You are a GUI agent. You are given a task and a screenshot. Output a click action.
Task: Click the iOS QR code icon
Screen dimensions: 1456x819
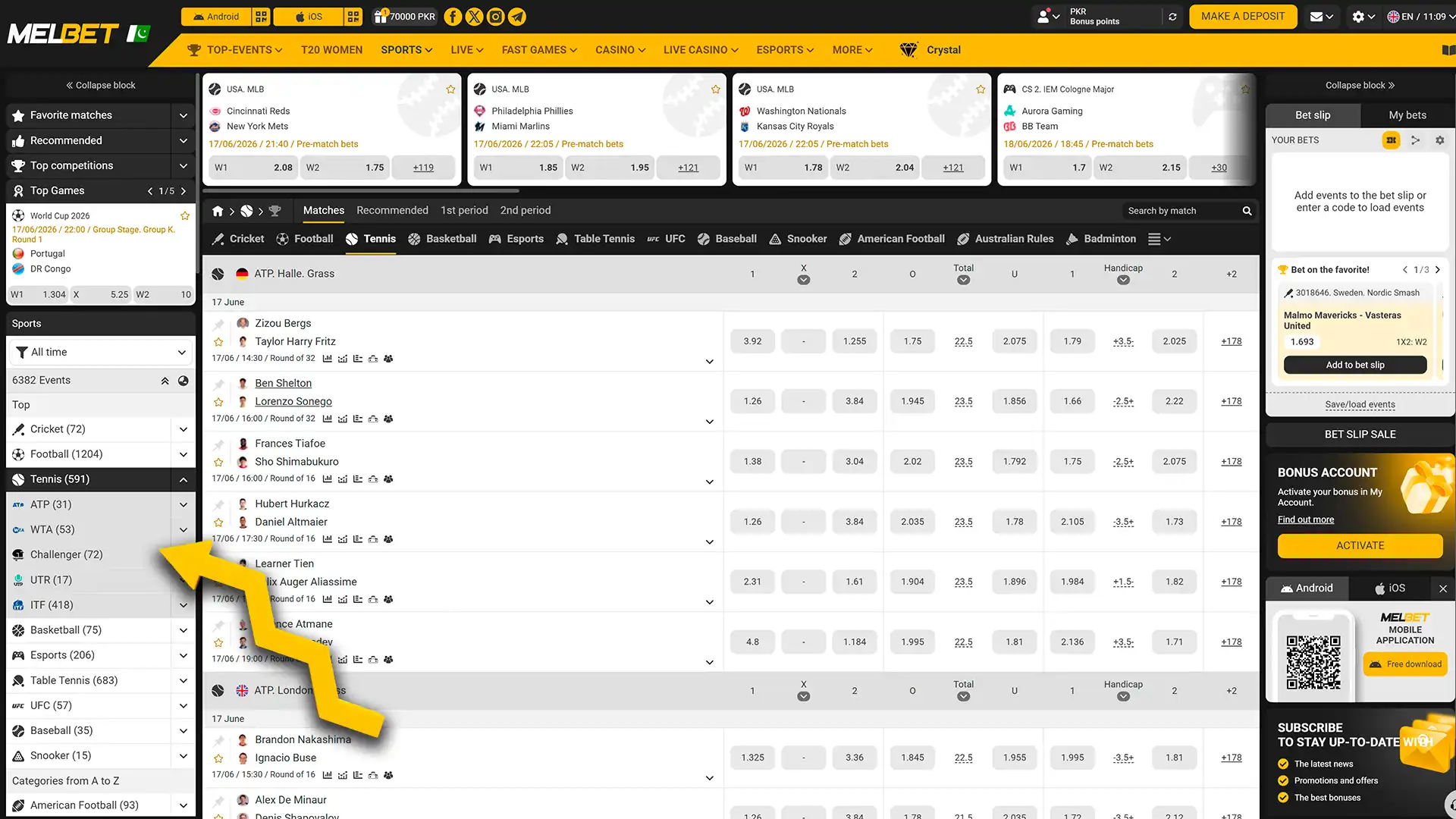[353, 17]
